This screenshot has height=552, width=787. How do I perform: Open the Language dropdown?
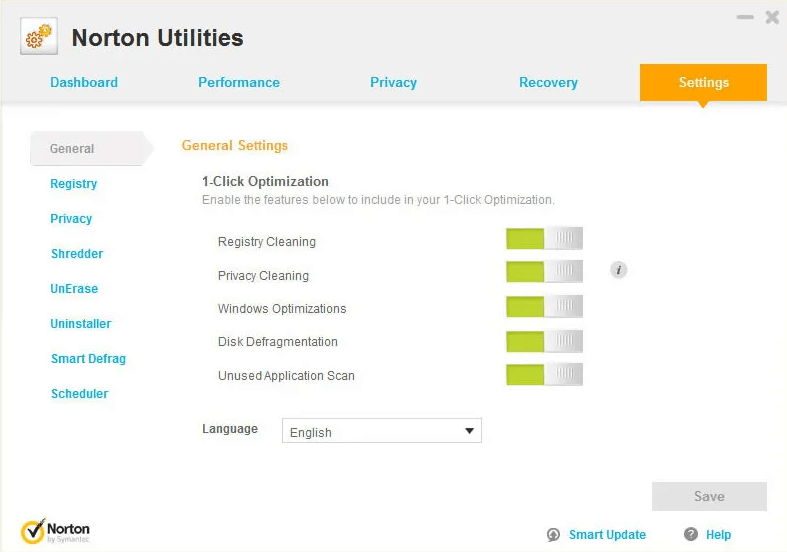(381, 431)
